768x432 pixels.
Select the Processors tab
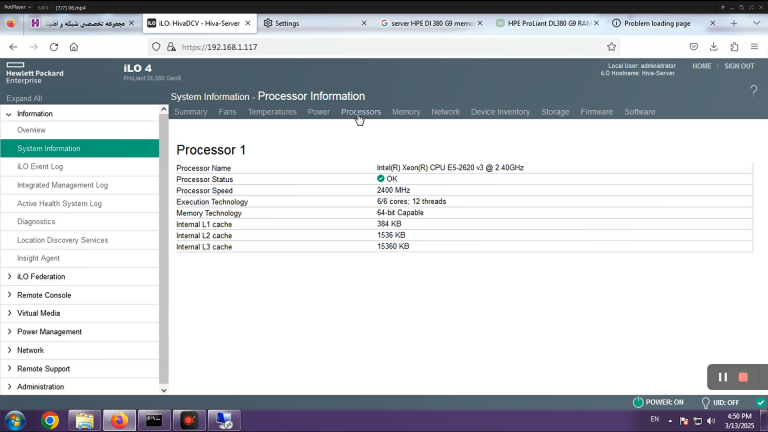tap(361, 112)
